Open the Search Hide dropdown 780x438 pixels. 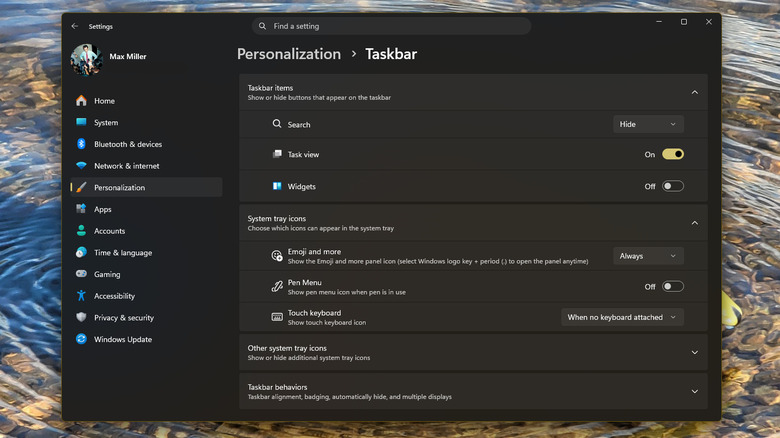[648, 124]
